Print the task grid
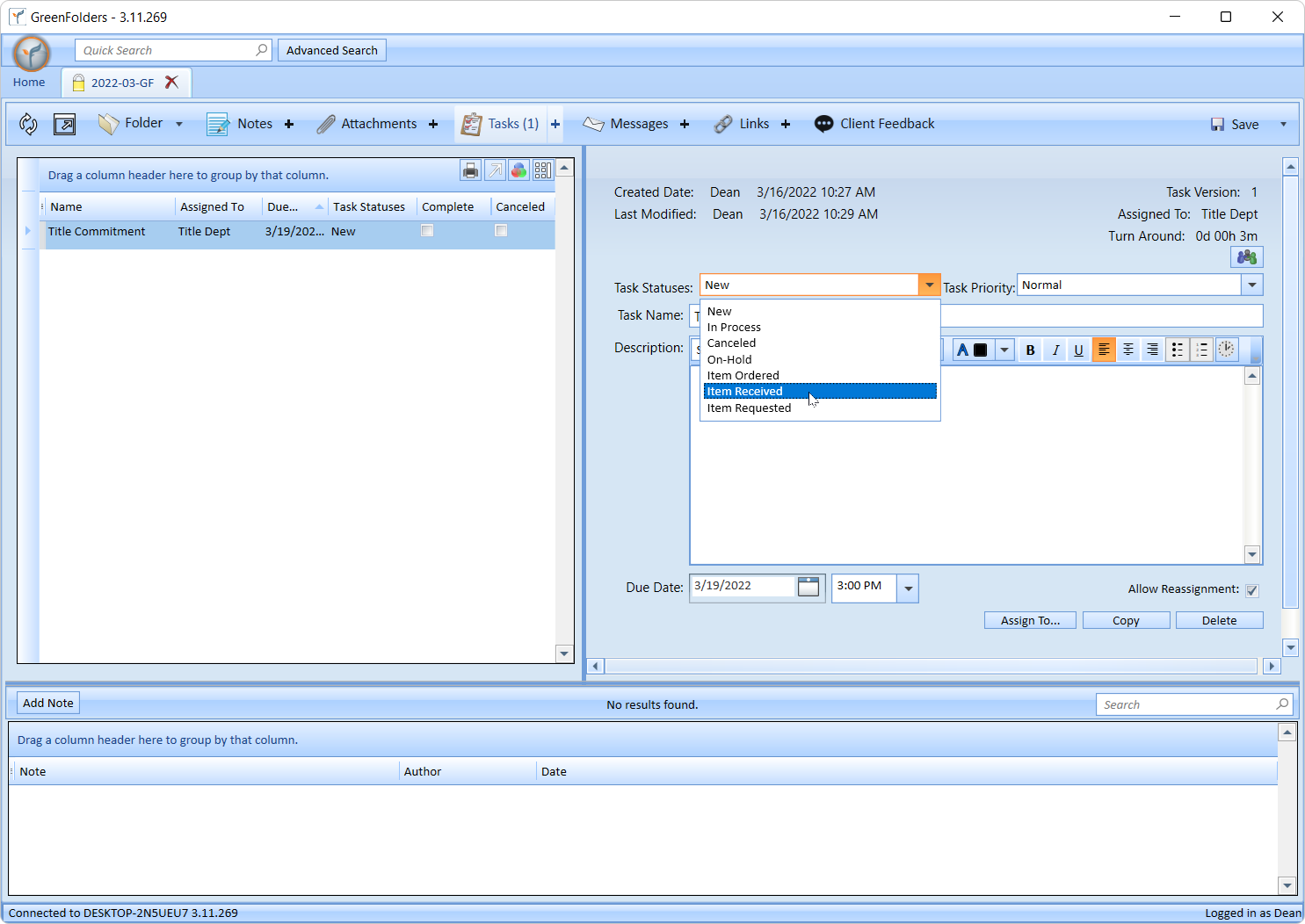The width and height of the screenshot is (1305, 924). (x=471, y=170)
